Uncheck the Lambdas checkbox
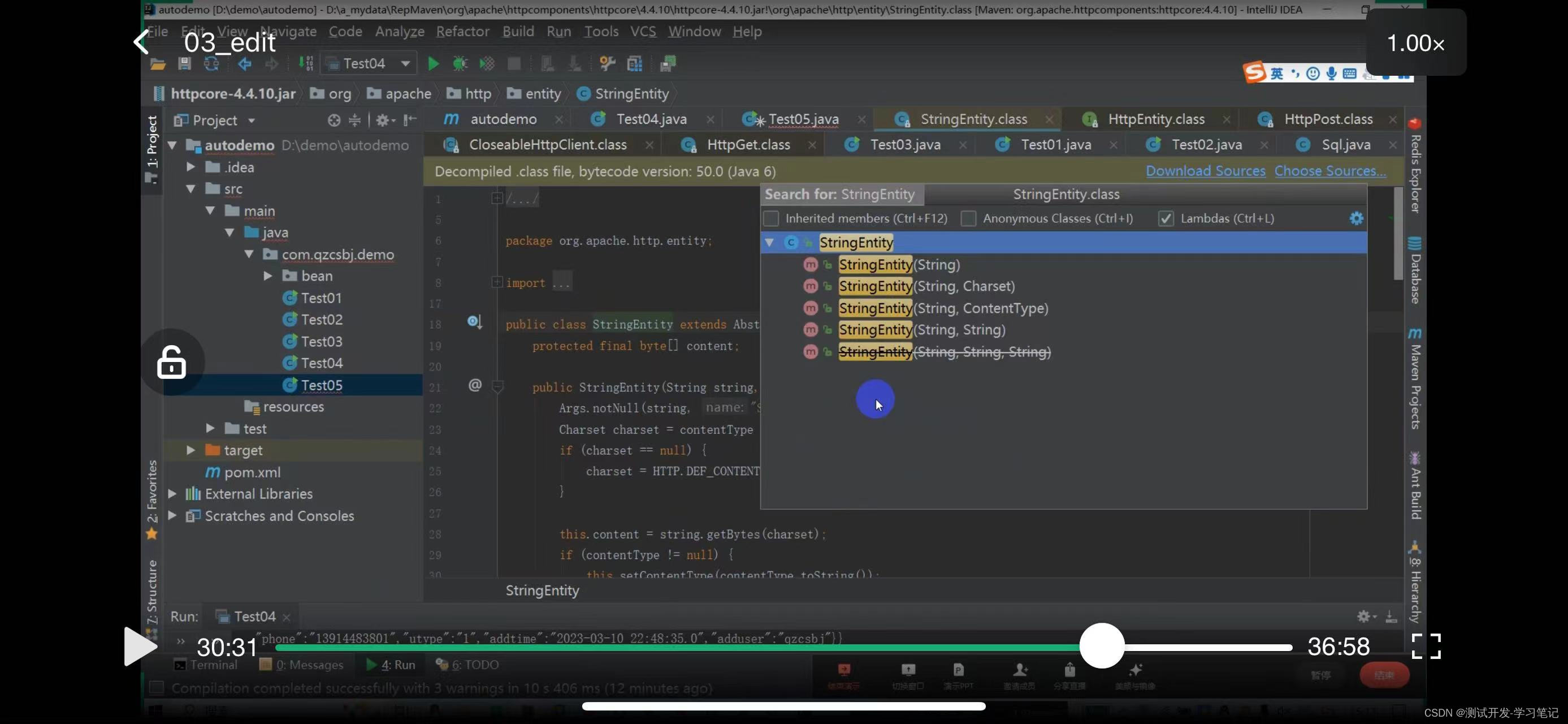The image size is (1568, 724). coord(1166,218)
